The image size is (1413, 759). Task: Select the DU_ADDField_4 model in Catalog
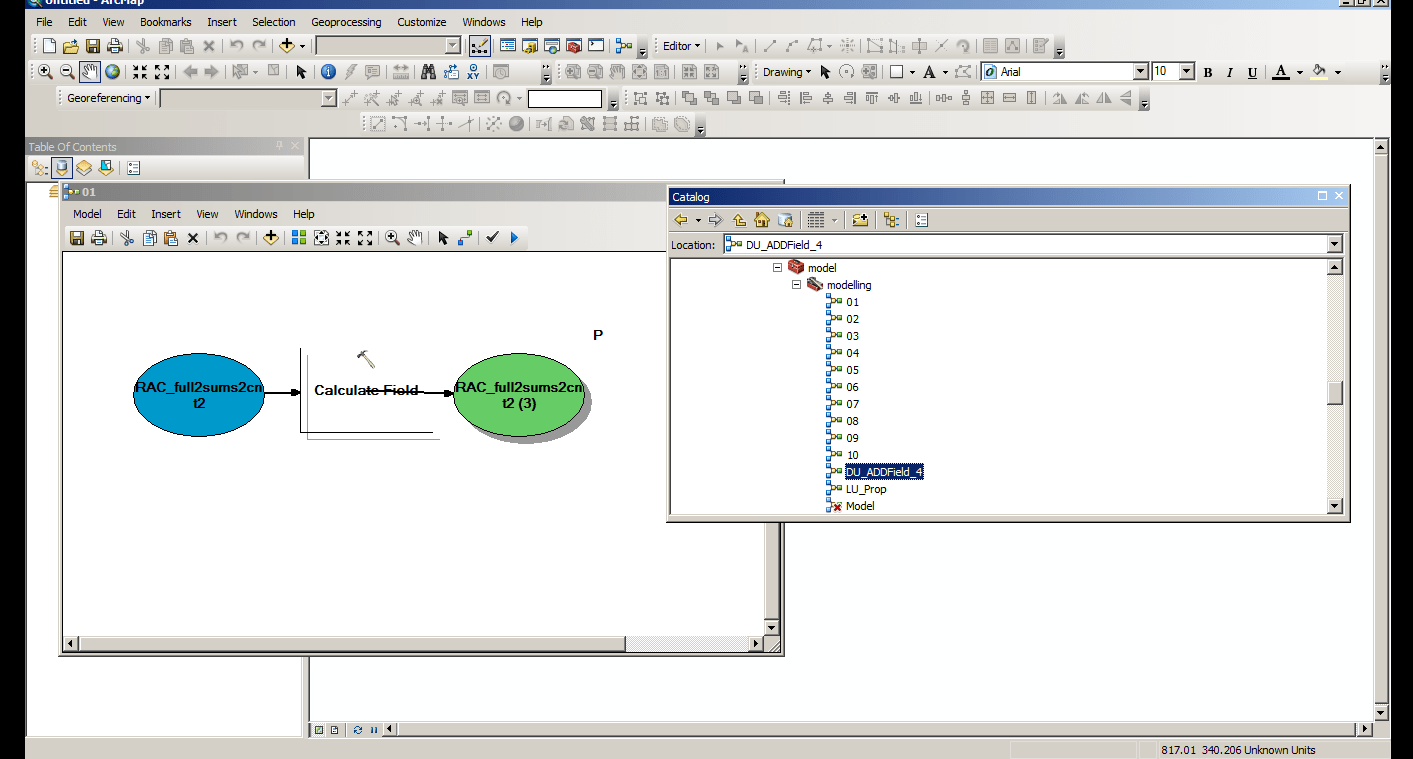[884, 471]
